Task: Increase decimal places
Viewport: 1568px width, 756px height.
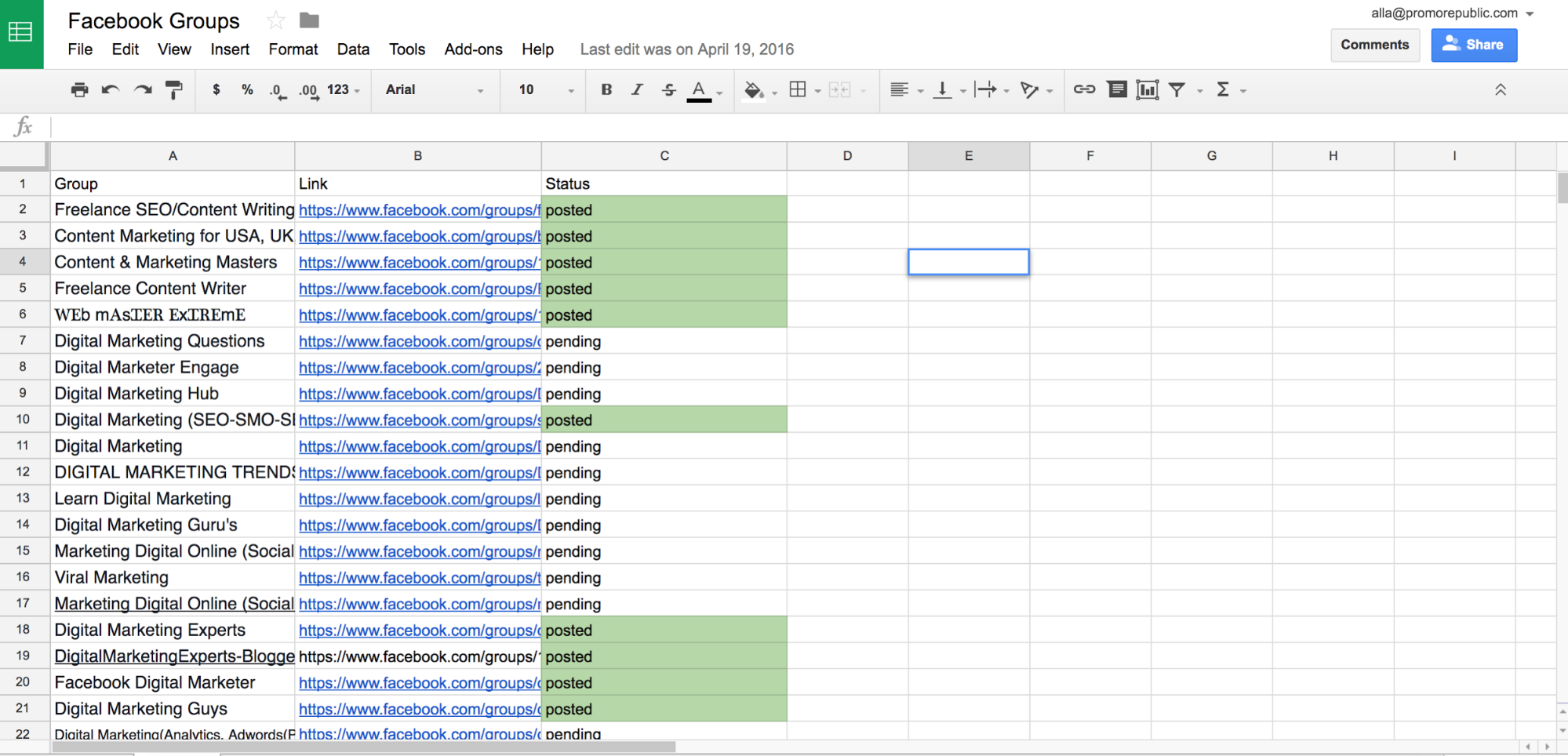Action: click(x=309, y=91)
